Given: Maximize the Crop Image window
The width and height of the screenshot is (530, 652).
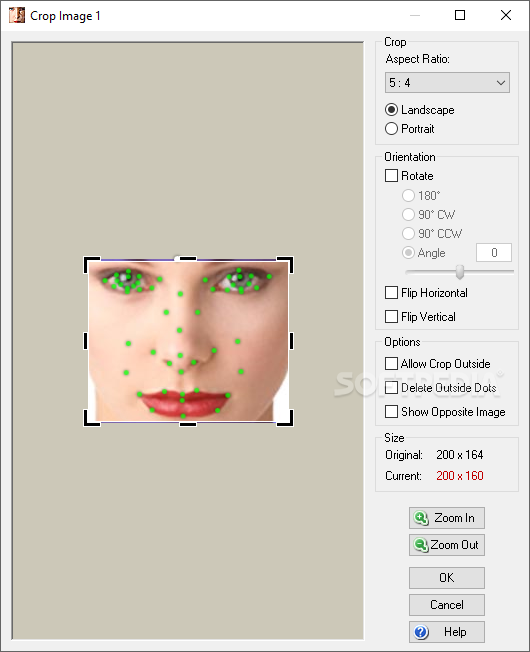Looking at the screenshot, I should 460,15.
